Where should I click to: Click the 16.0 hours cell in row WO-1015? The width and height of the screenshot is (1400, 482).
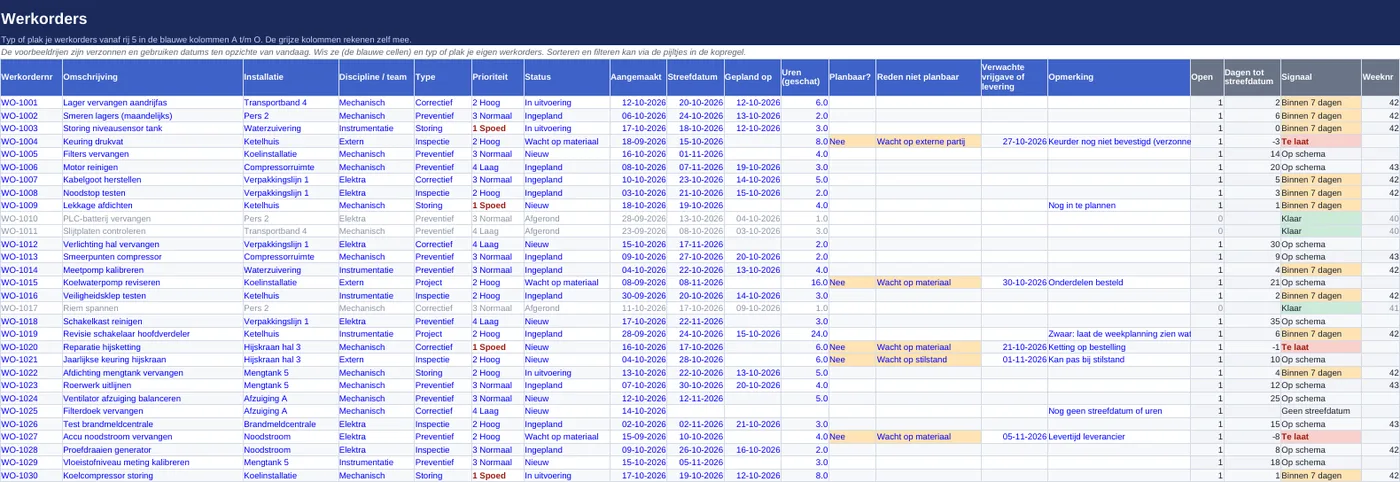(804, 283)
